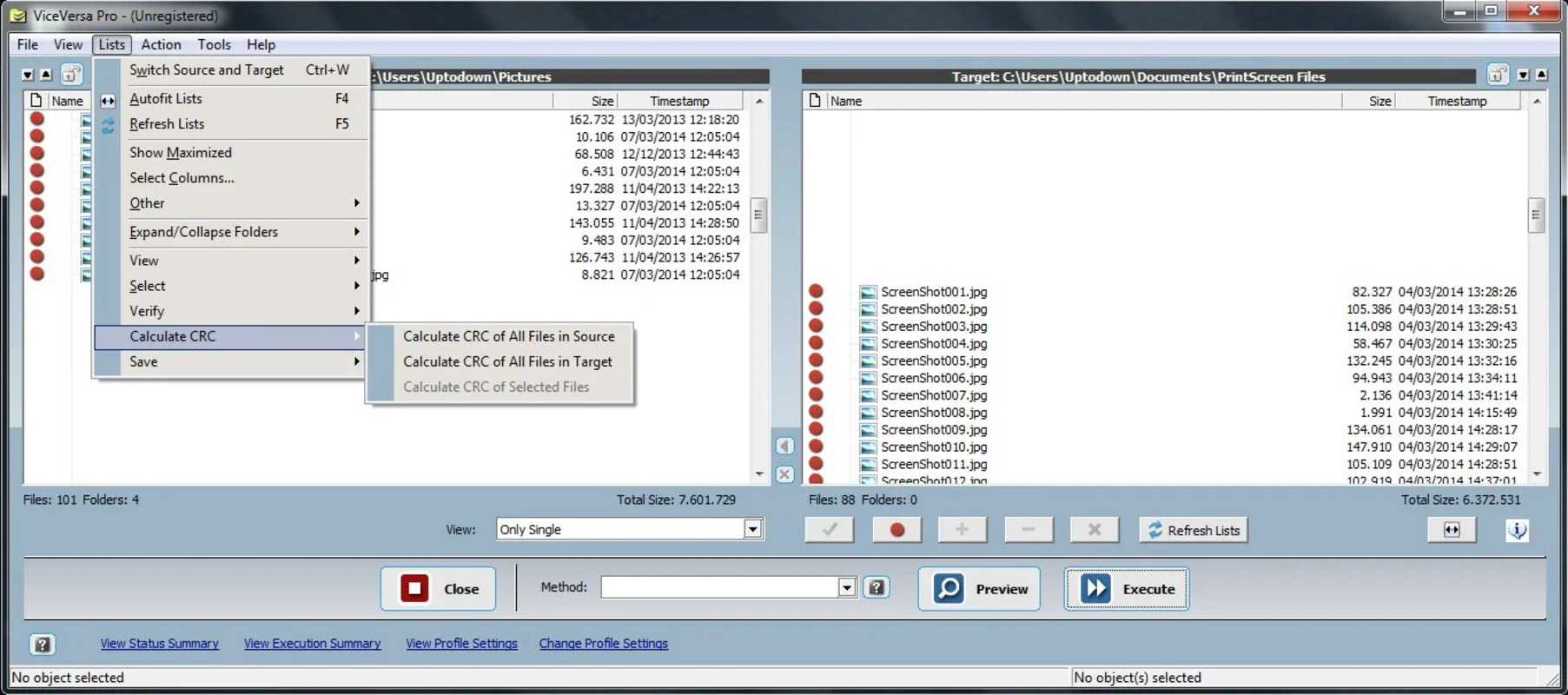Screen dimensions: 1568x695
Task: Click the red dot beside ScreenShot001.jpg
Action: point(816,292)
